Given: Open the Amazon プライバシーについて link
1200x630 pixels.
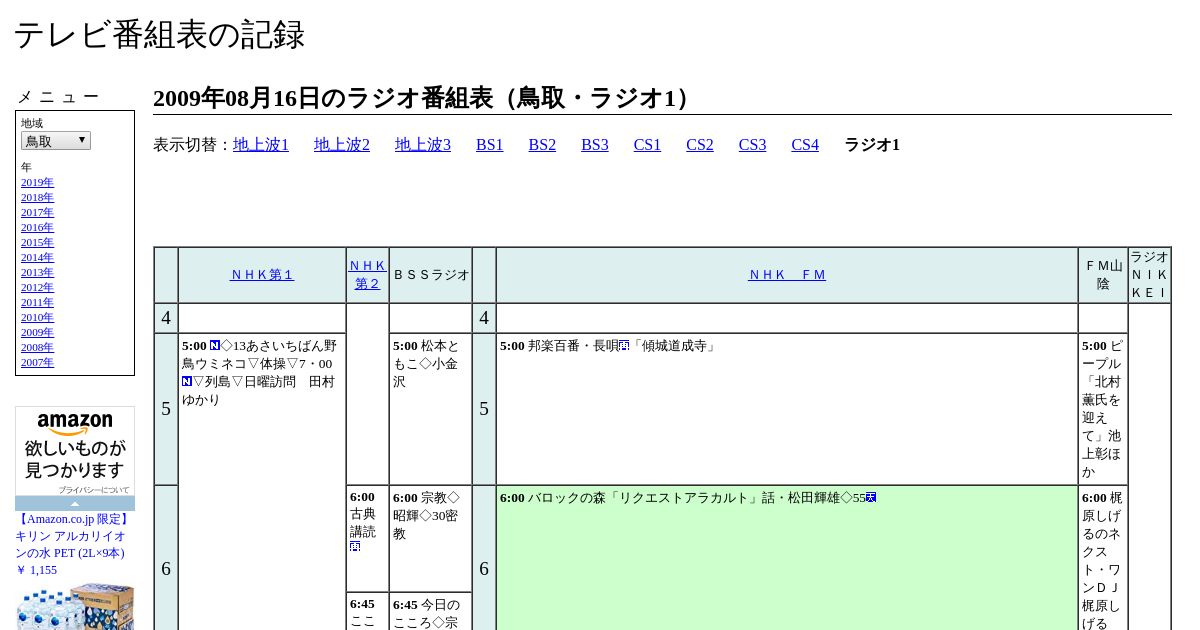Looking at the screenshot, I should click(93, 490).
